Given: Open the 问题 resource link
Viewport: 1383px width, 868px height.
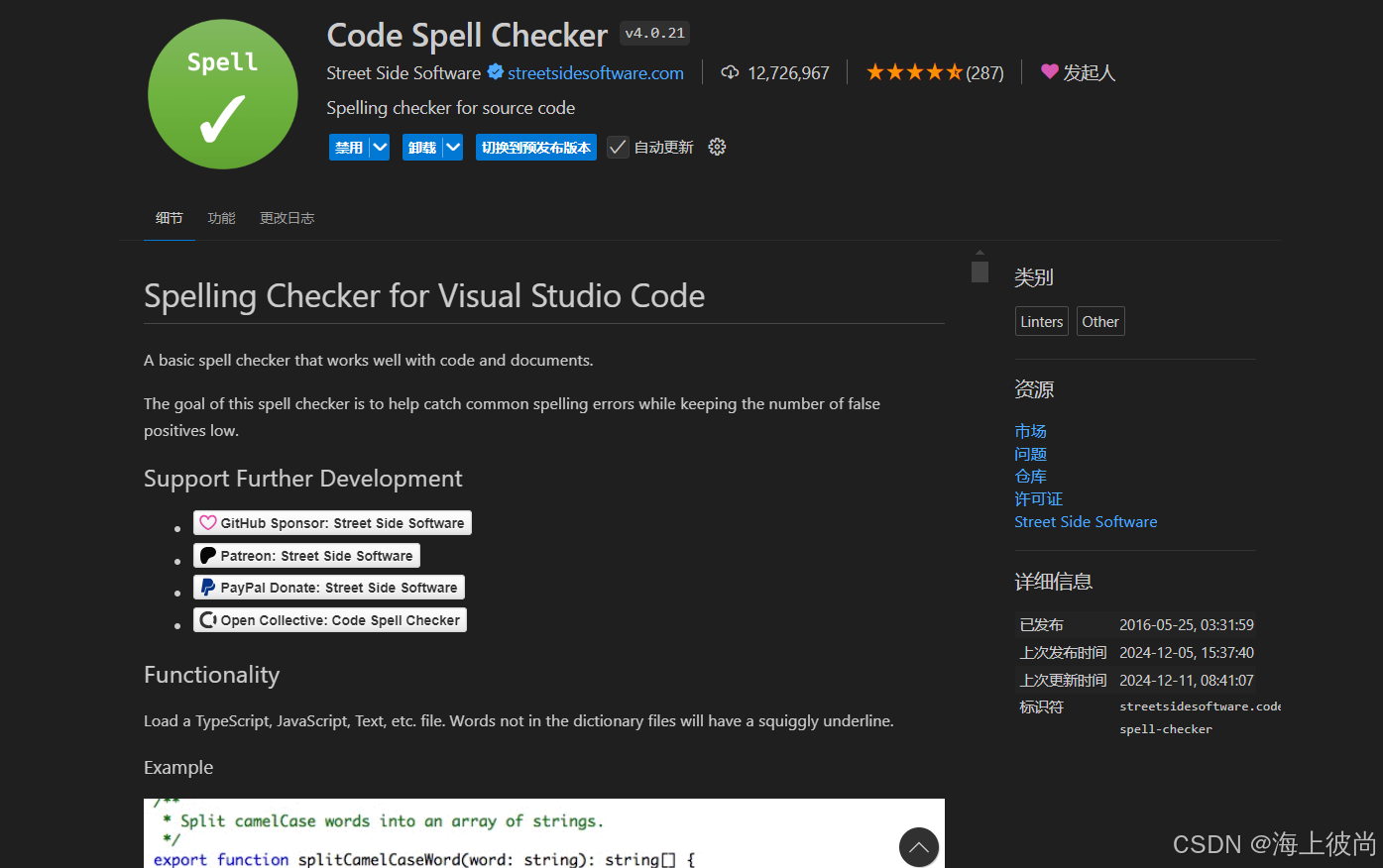Looking at the screenshot, I should point(1030,454).
